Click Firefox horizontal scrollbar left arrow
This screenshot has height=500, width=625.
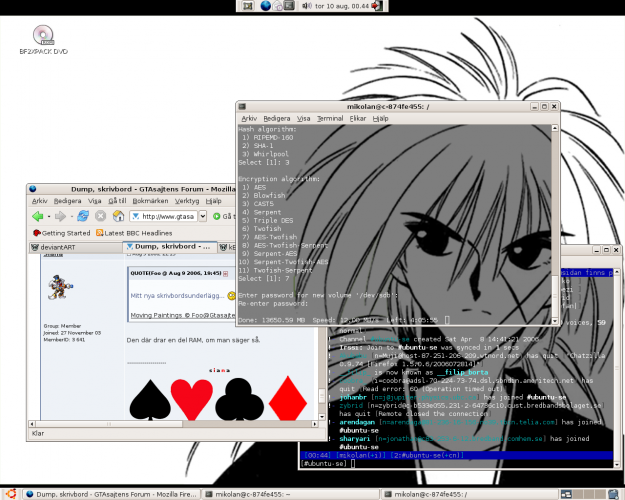tap(32, 424)
